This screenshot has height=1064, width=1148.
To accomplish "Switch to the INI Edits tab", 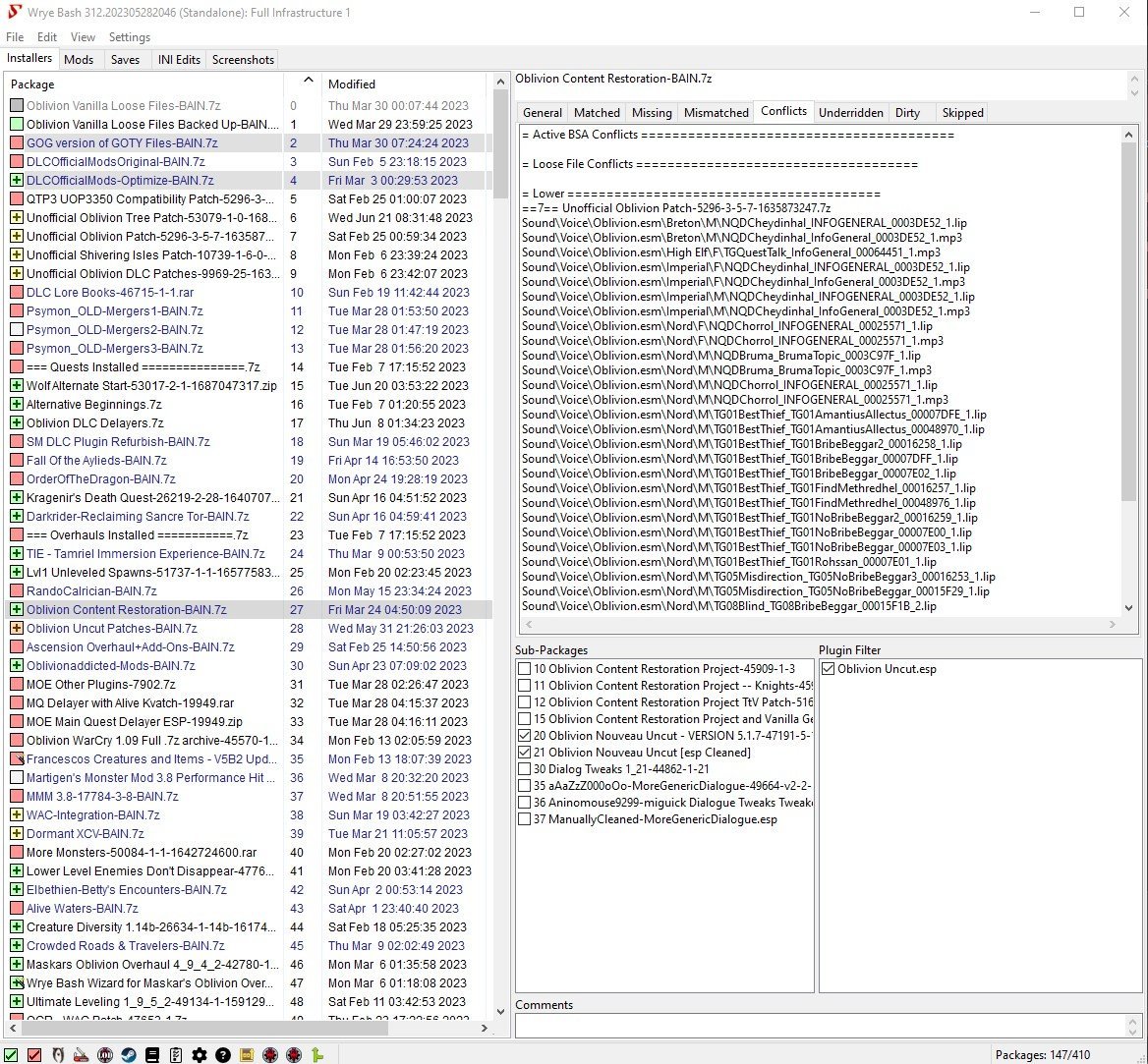I will [x=179, y=60].
